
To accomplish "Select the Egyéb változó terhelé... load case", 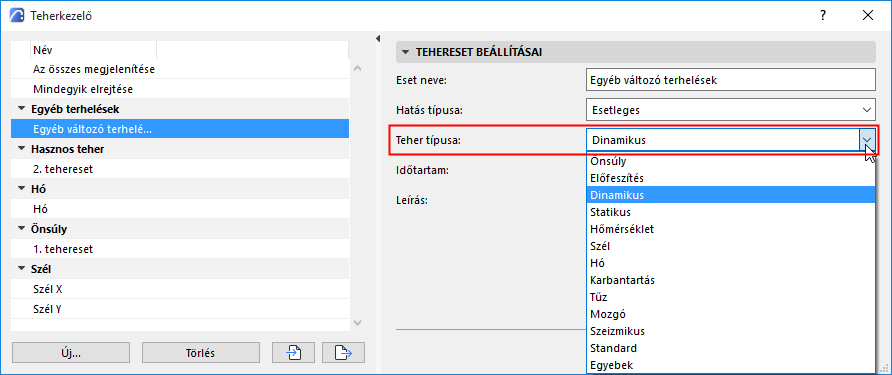I will click(x=180, y=129).
